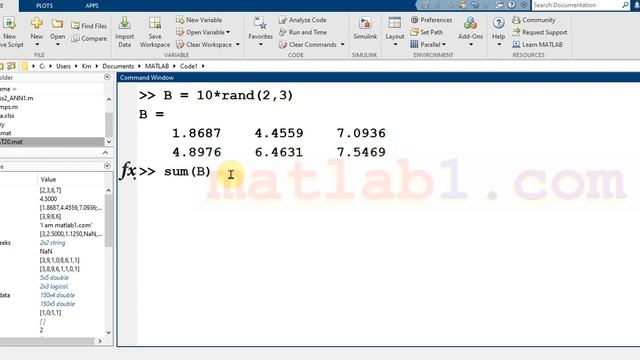Collapse the folder details panel chevron
The width and height of the screenshot is (640, 360).
coord(105,153)
